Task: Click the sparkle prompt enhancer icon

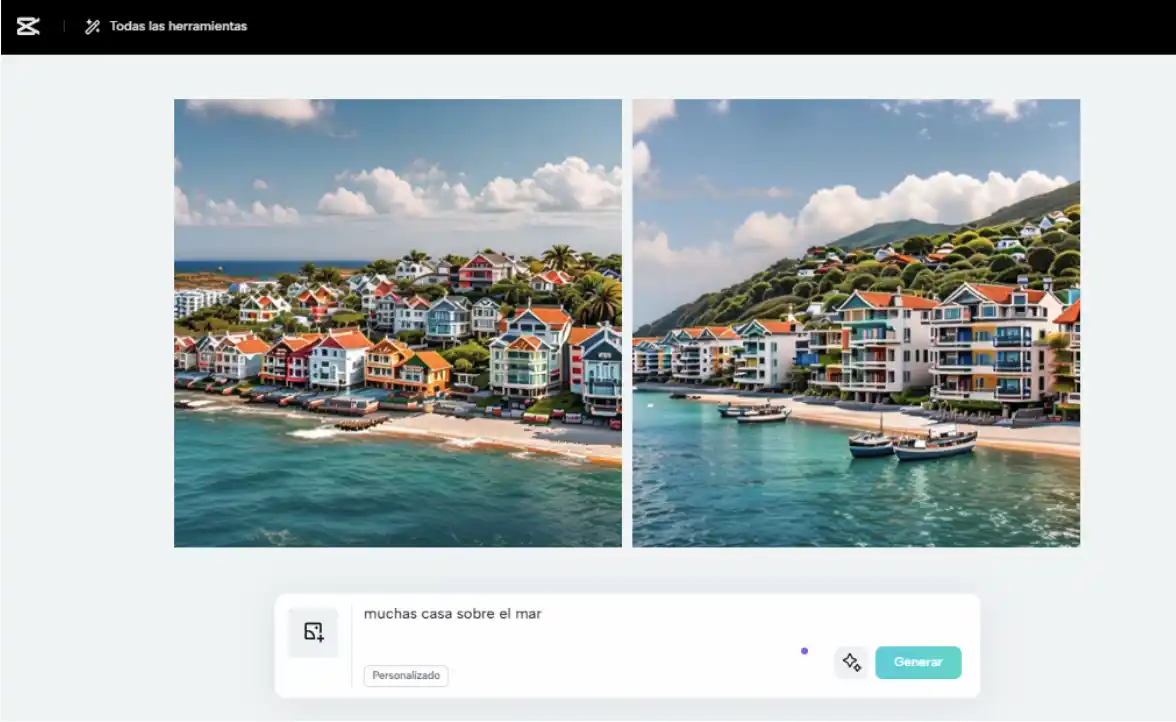Action: point(851,662)
